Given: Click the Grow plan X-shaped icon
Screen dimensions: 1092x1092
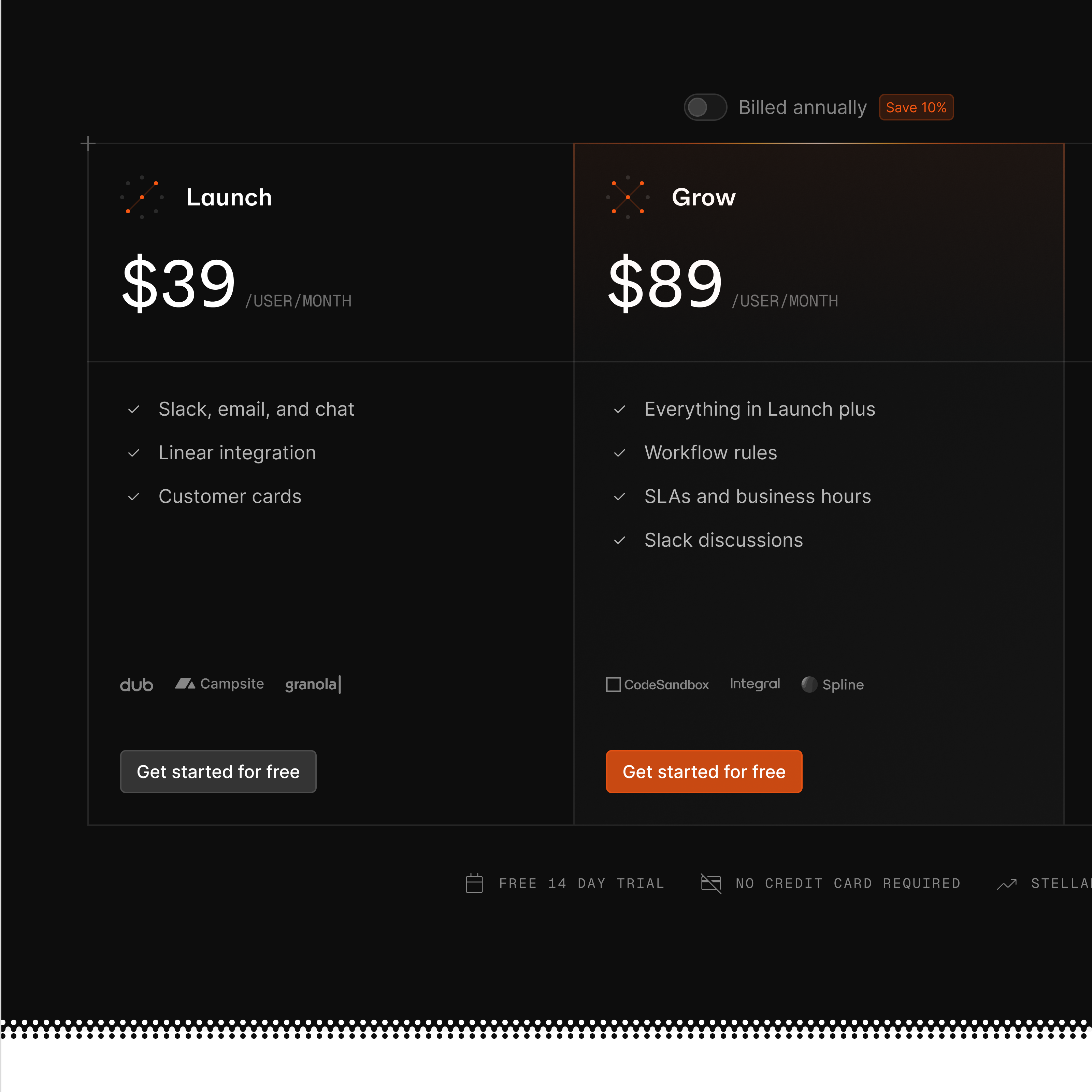Looking at the screenshot, I should [628, 197].
